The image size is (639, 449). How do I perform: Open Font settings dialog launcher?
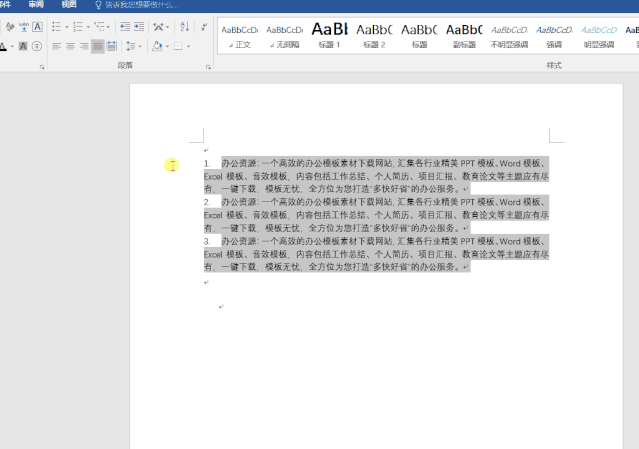tap(42, 67)
